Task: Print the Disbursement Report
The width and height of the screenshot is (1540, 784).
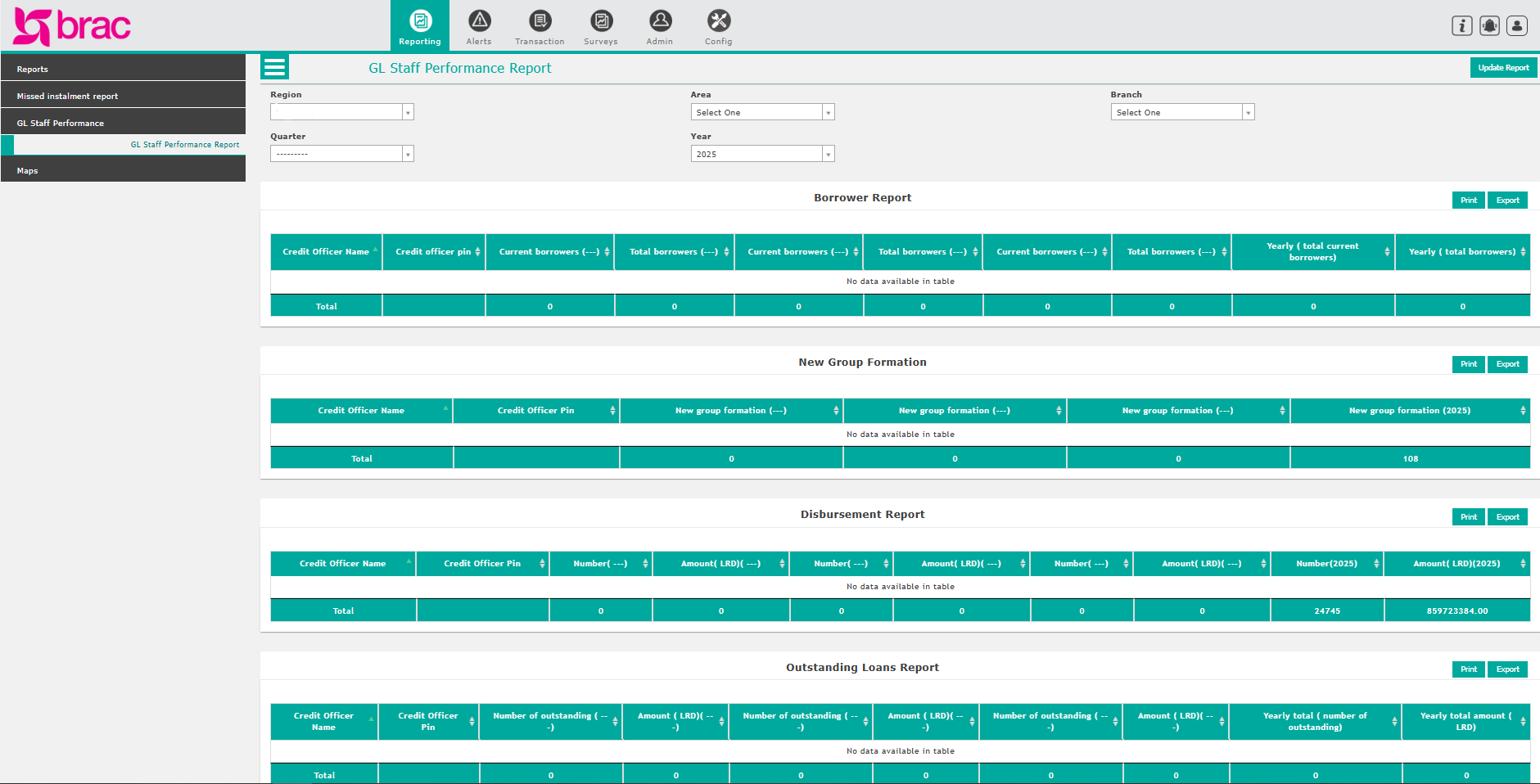Action: (1468, 517)
